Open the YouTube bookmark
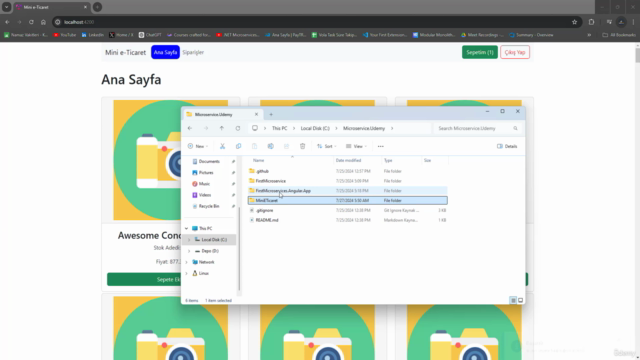Viewport: 640px width, 360px height. [x=65, y=35]
